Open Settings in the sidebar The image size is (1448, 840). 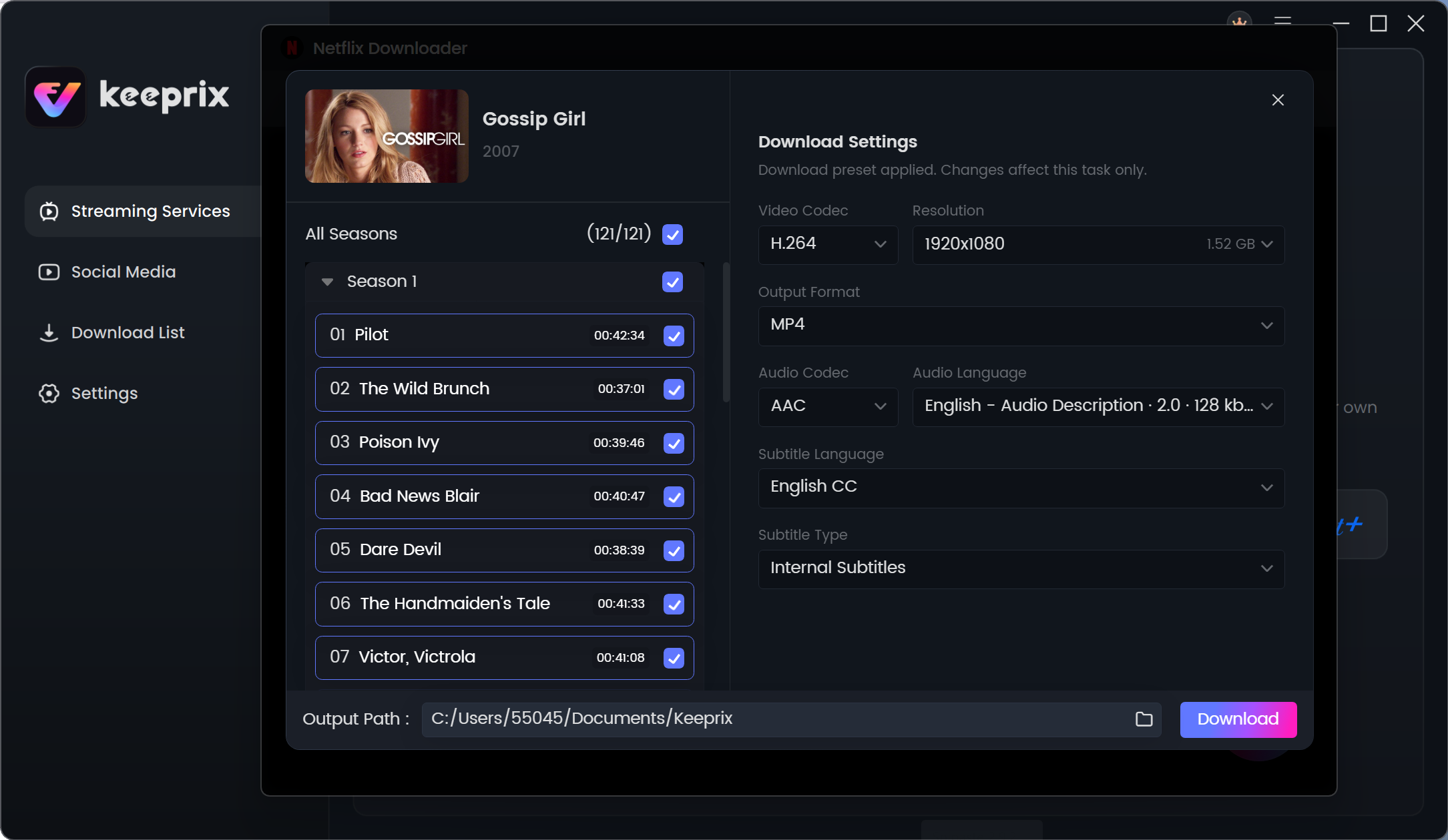(88, 394)
